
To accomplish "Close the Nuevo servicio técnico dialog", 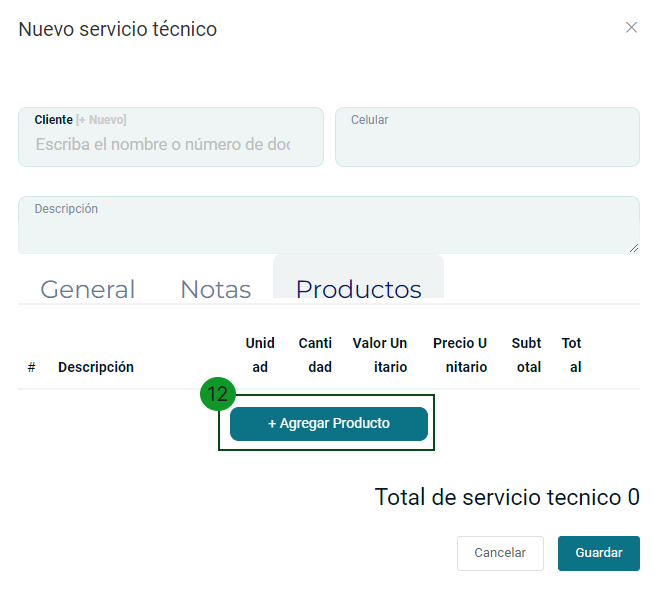I will 631,28.
